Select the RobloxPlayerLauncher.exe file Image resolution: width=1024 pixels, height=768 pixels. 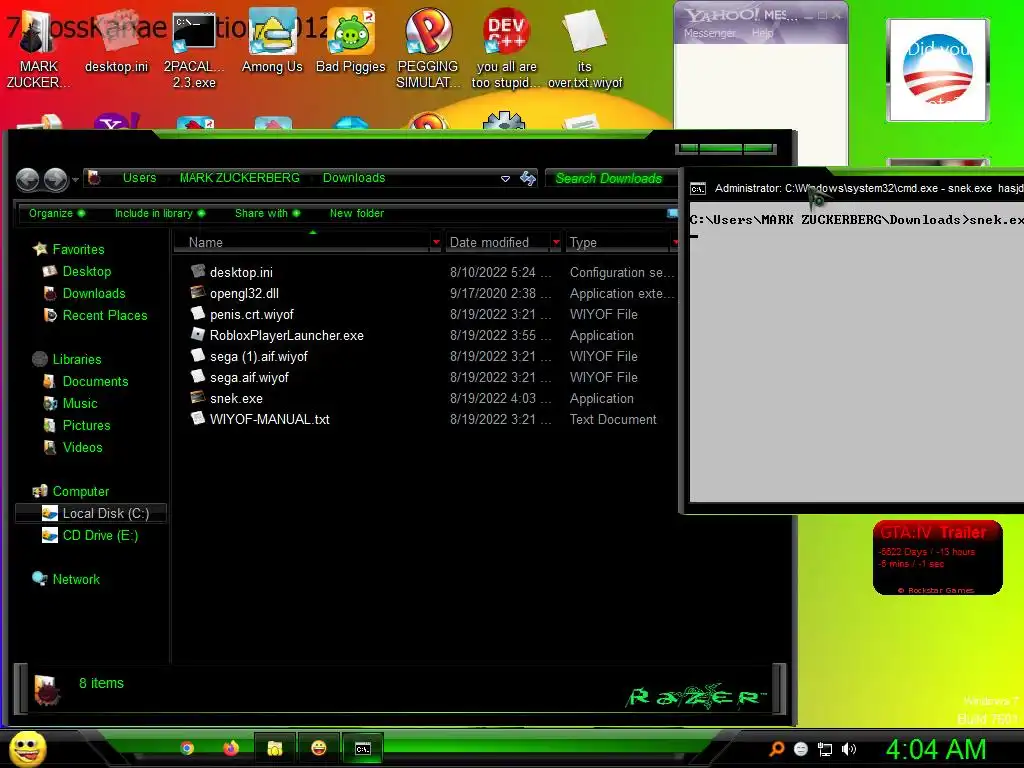coord(431,335)
